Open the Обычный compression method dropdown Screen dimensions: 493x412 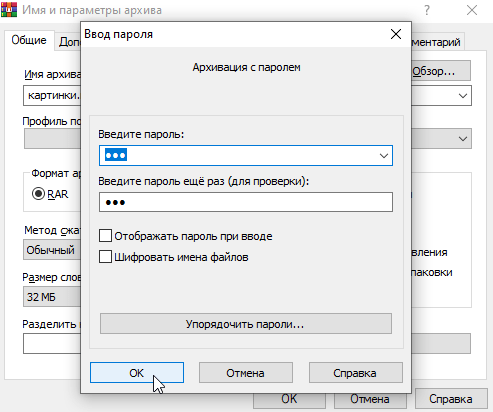pos(52,250)
